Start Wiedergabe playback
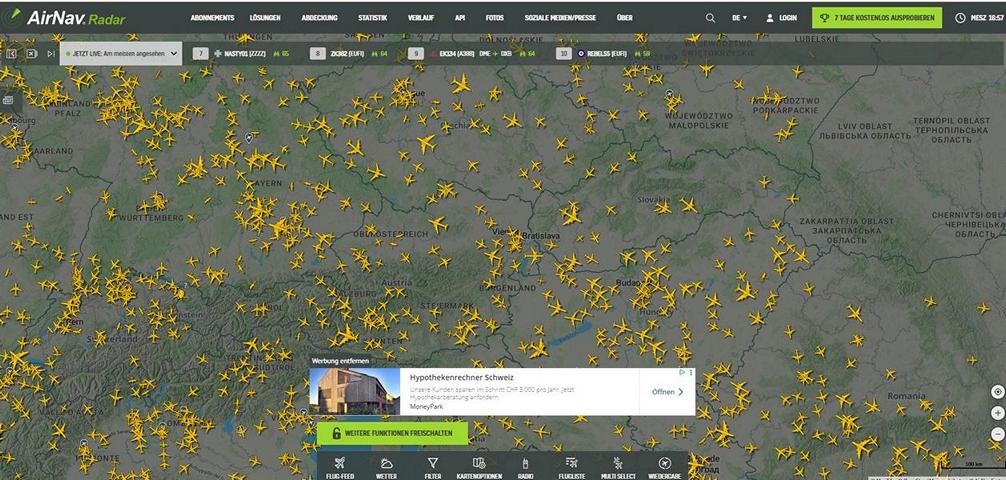This screenshot has height=480, width=1006. 664,467
